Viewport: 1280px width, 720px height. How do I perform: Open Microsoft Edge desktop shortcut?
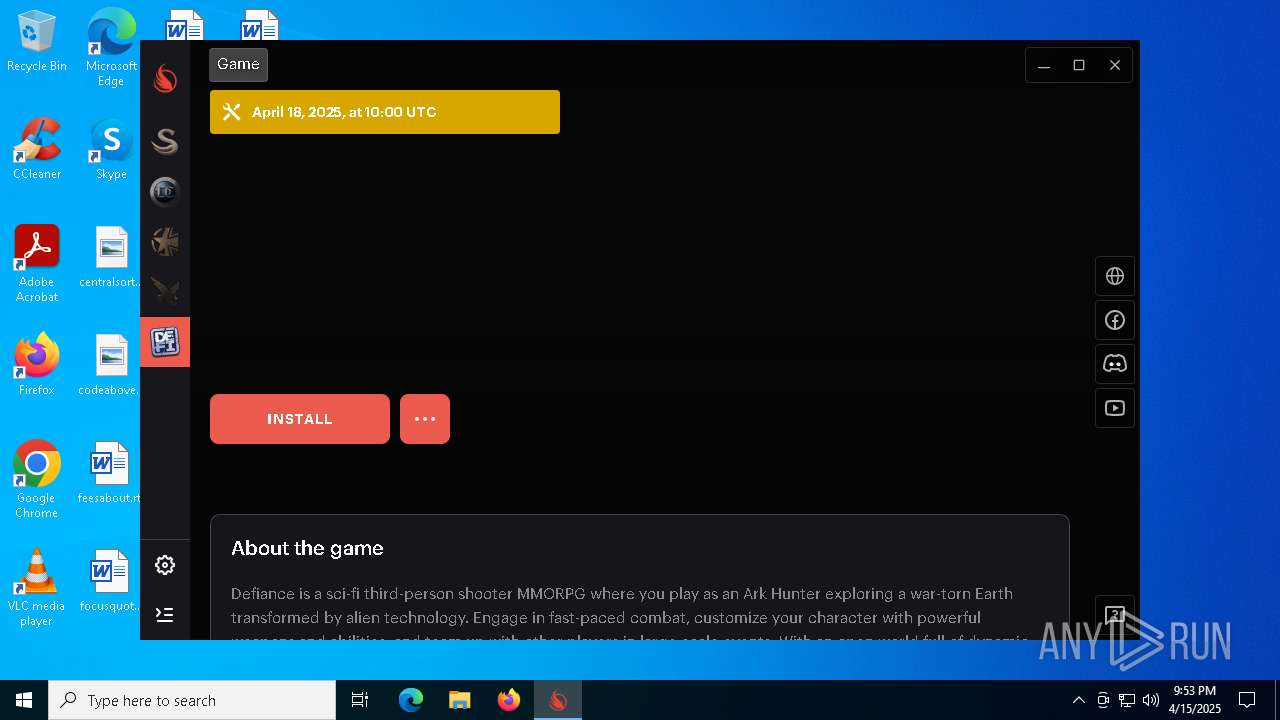[x=111, y=48]
